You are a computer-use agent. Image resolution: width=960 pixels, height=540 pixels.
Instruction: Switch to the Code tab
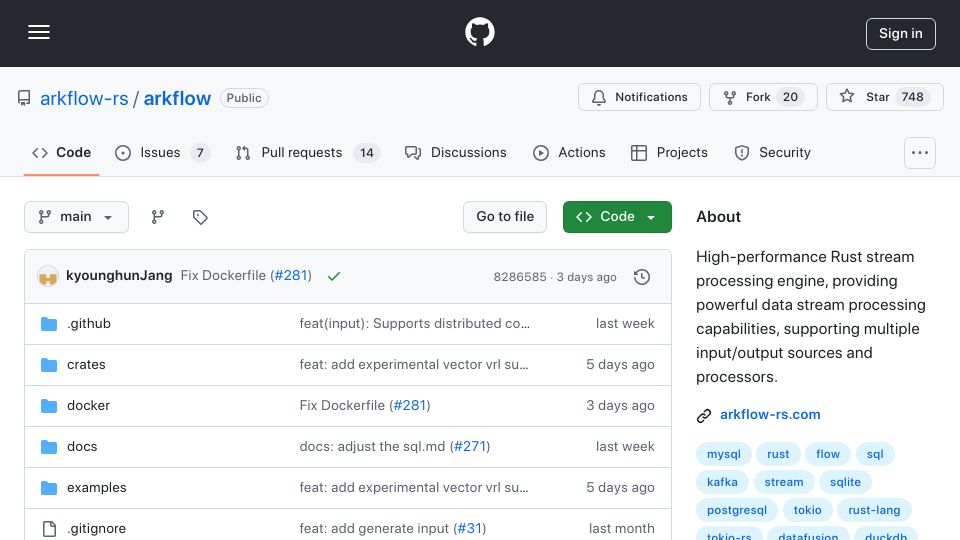pos(61,152)
